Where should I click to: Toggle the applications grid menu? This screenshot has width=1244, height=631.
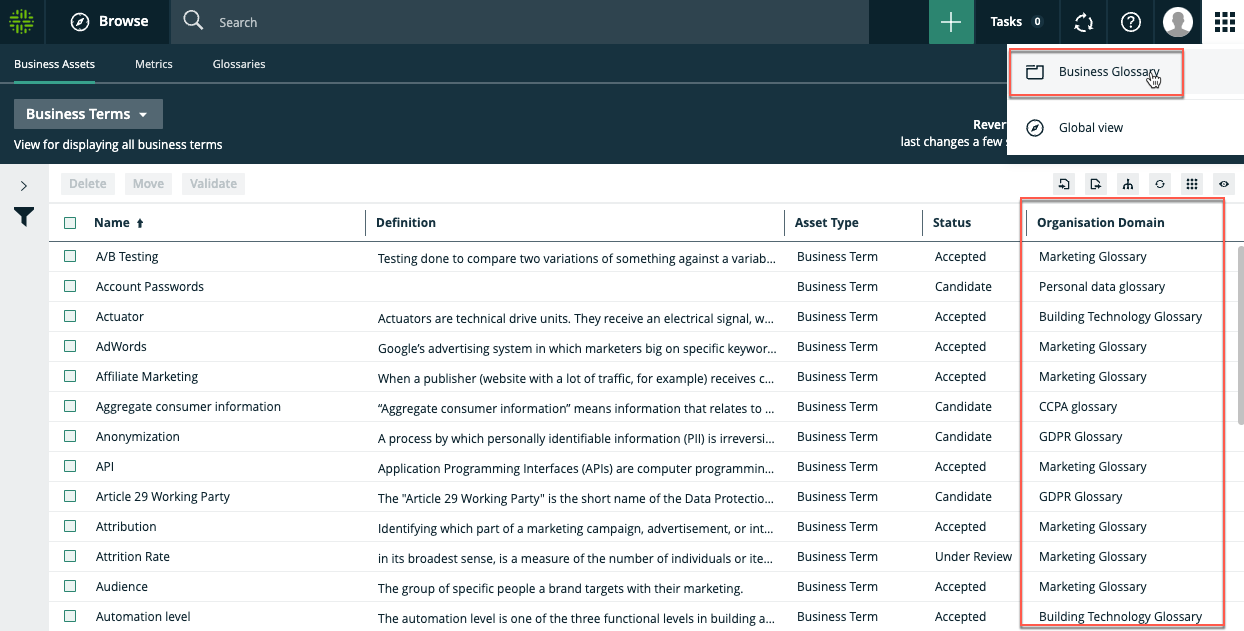pos(1225,22)
